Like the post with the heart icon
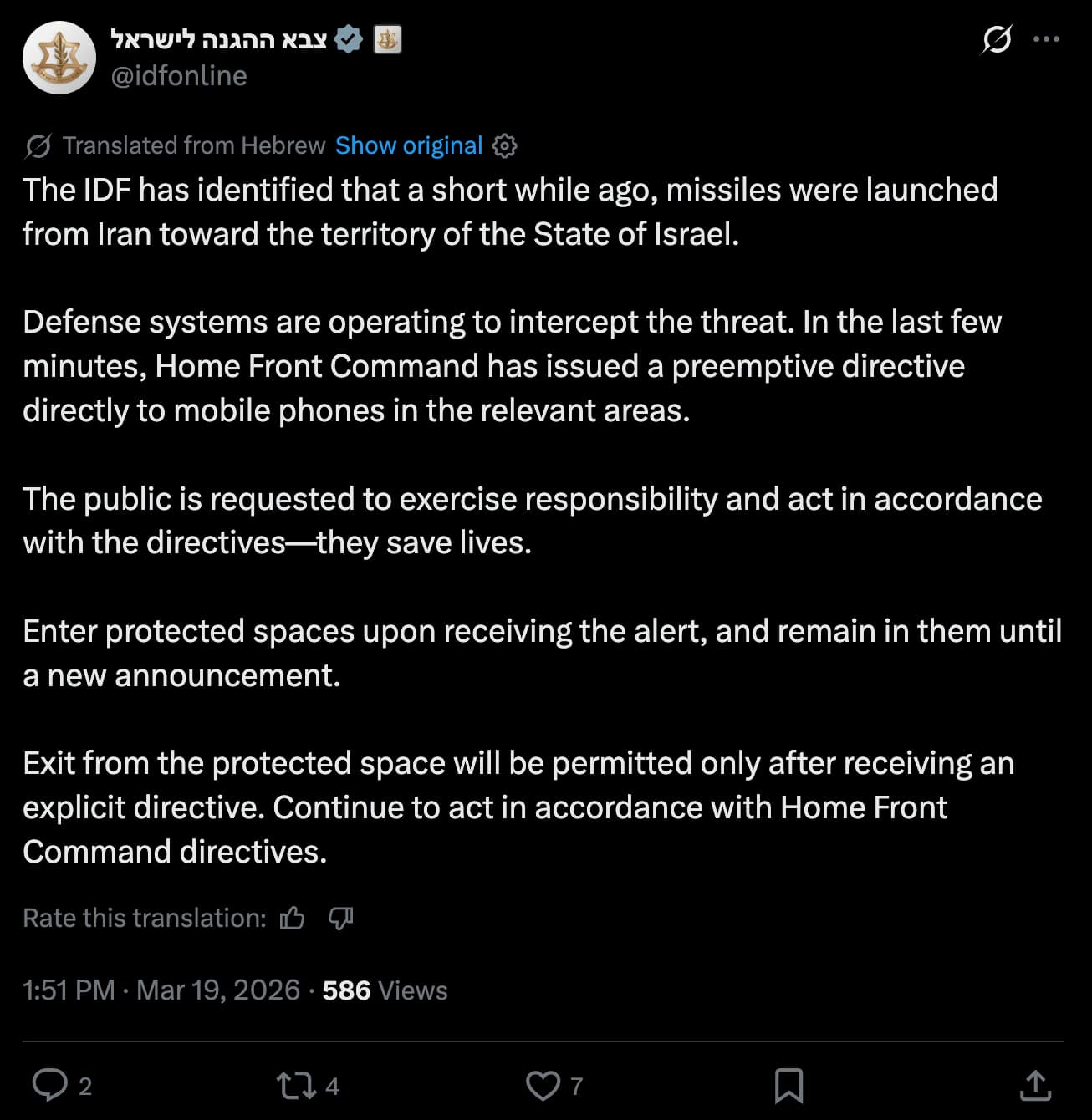This screenshot has width=1092, height=1120. pyautogui.click(x=543, y=1085)
